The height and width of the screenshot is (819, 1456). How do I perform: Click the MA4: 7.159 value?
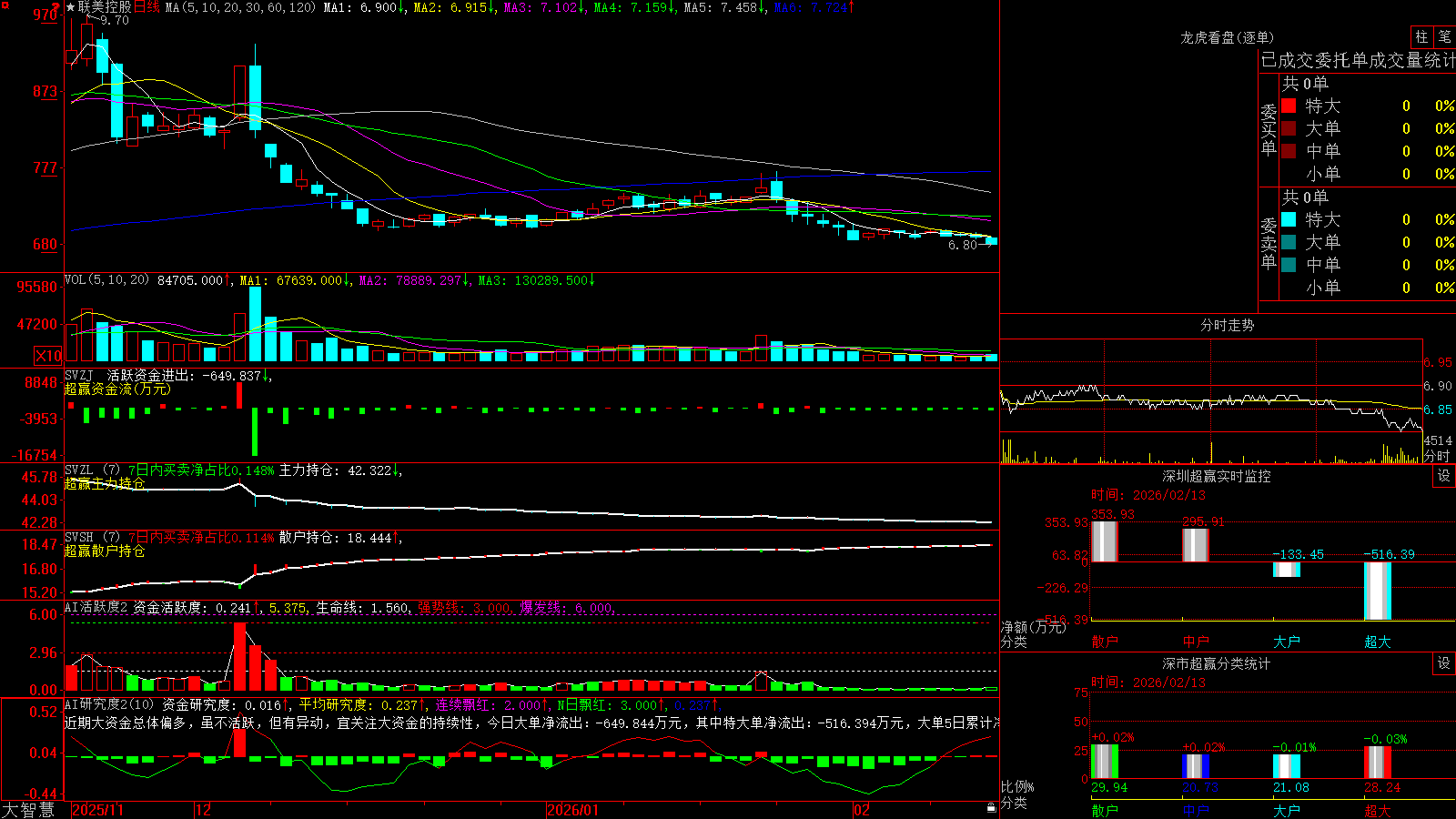tap(634, 7)
